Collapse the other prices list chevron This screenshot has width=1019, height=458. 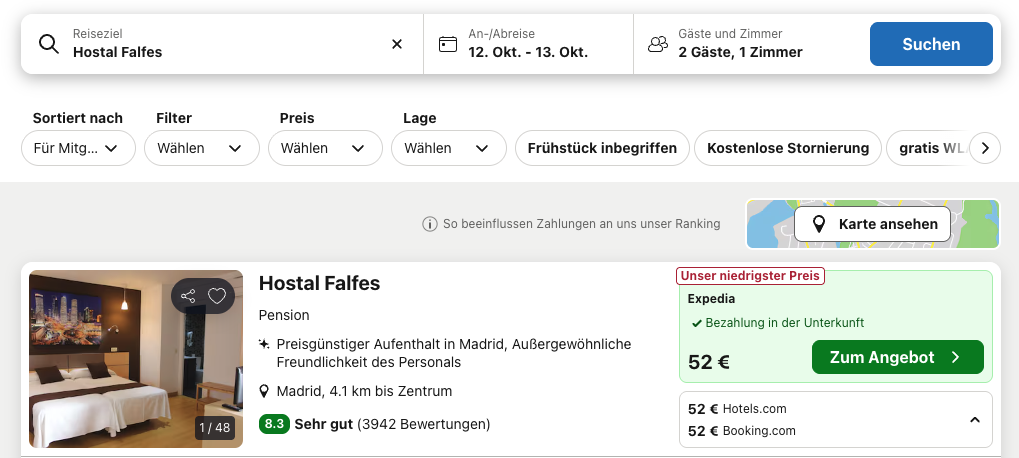[975, 420]
